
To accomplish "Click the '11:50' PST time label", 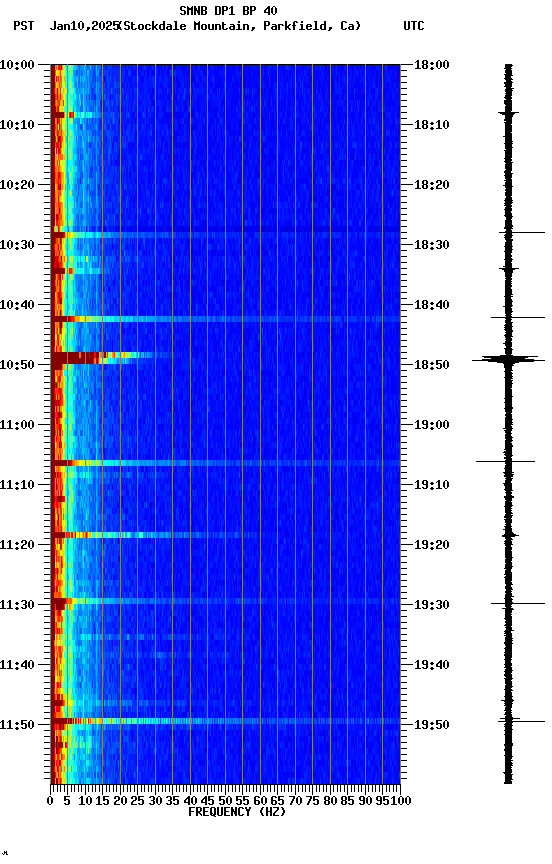I will coord(17,725).
